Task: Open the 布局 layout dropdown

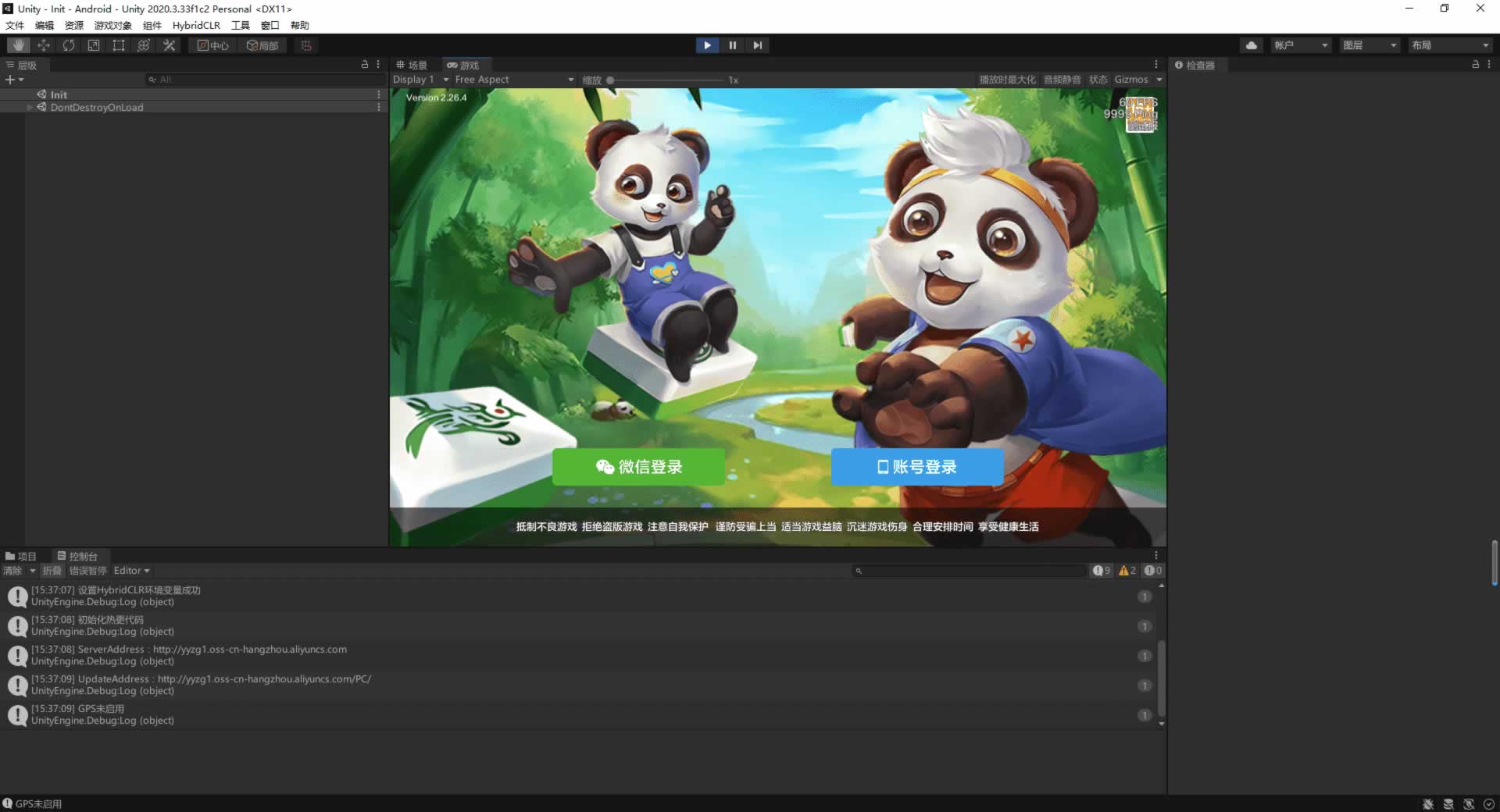Action: pyautogui.click(x=1451, y=45)
